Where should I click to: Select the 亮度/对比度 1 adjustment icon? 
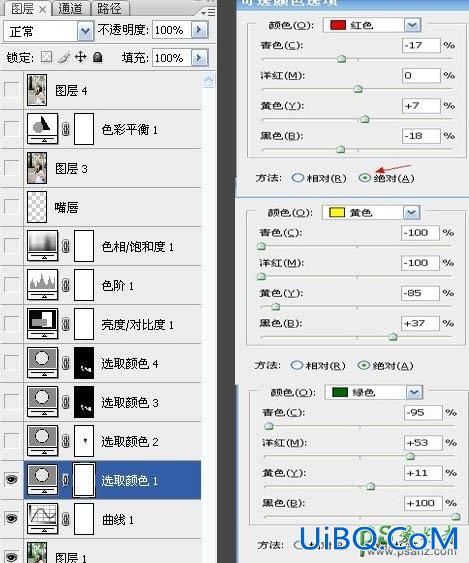point(42,324)
